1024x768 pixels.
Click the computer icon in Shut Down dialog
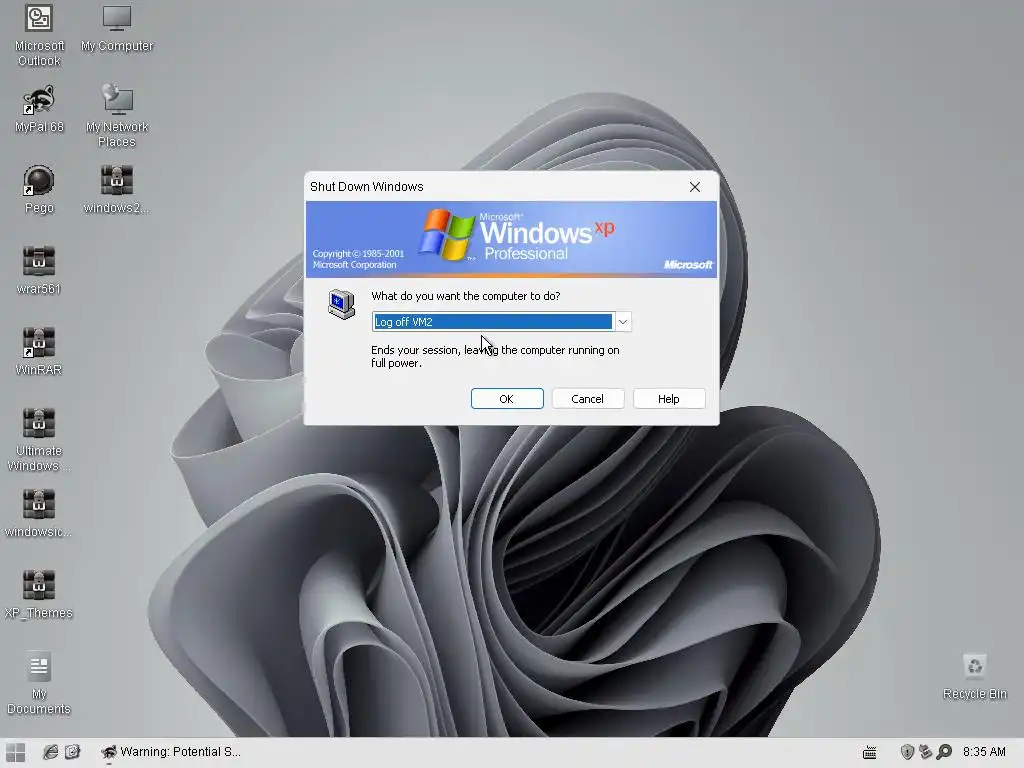point(341,304)
